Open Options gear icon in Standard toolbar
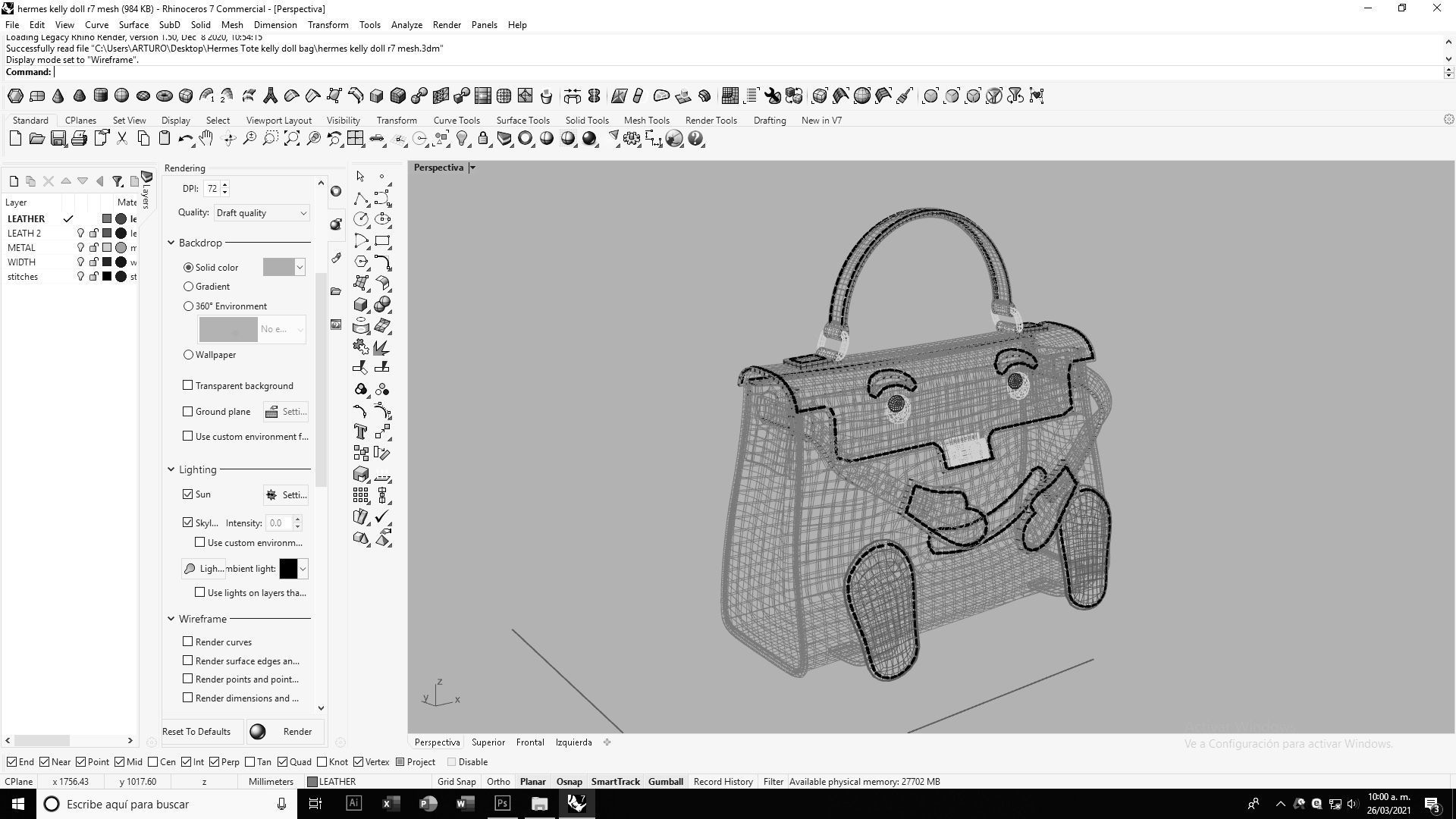1456x819 pixels. [632, 139]
